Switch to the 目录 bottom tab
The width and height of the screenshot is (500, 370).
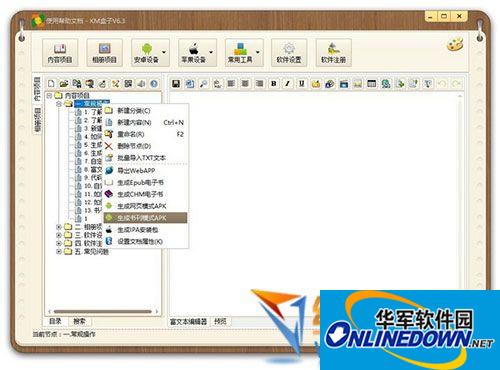click(x=55, y=321)
